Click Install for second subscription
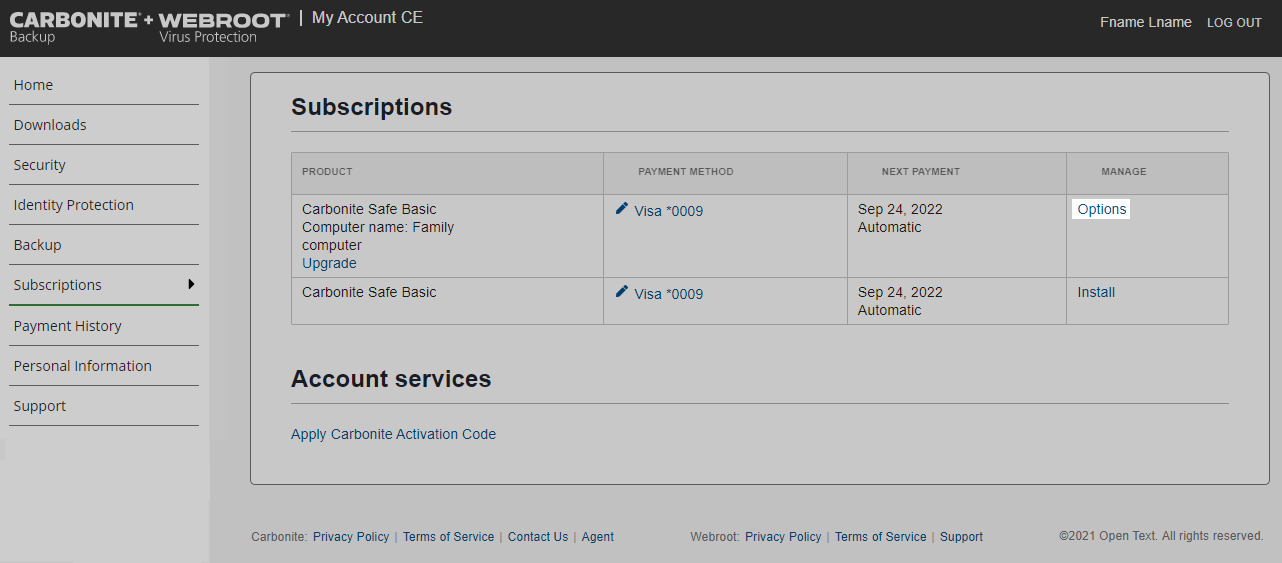The height and width of the screenshot is (563, 1282). (1096, 292)
